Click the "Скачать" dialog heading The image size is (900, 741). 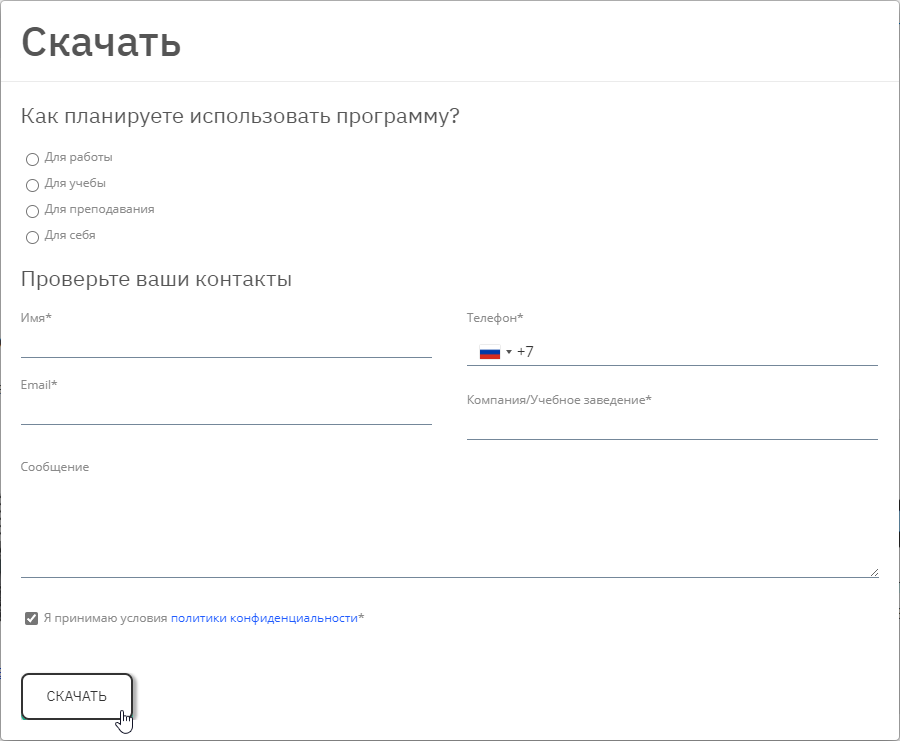[101, 42]
